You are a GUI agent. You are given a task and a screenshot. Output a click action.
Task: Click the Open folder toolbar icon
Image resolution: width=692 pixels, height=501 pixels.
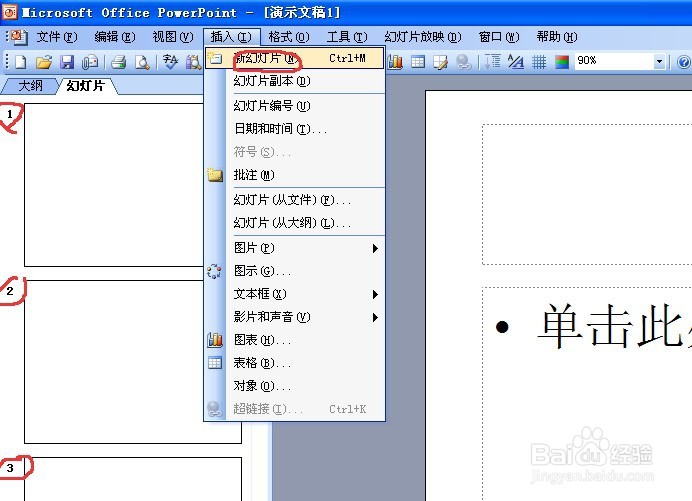[x=44, y=62]
